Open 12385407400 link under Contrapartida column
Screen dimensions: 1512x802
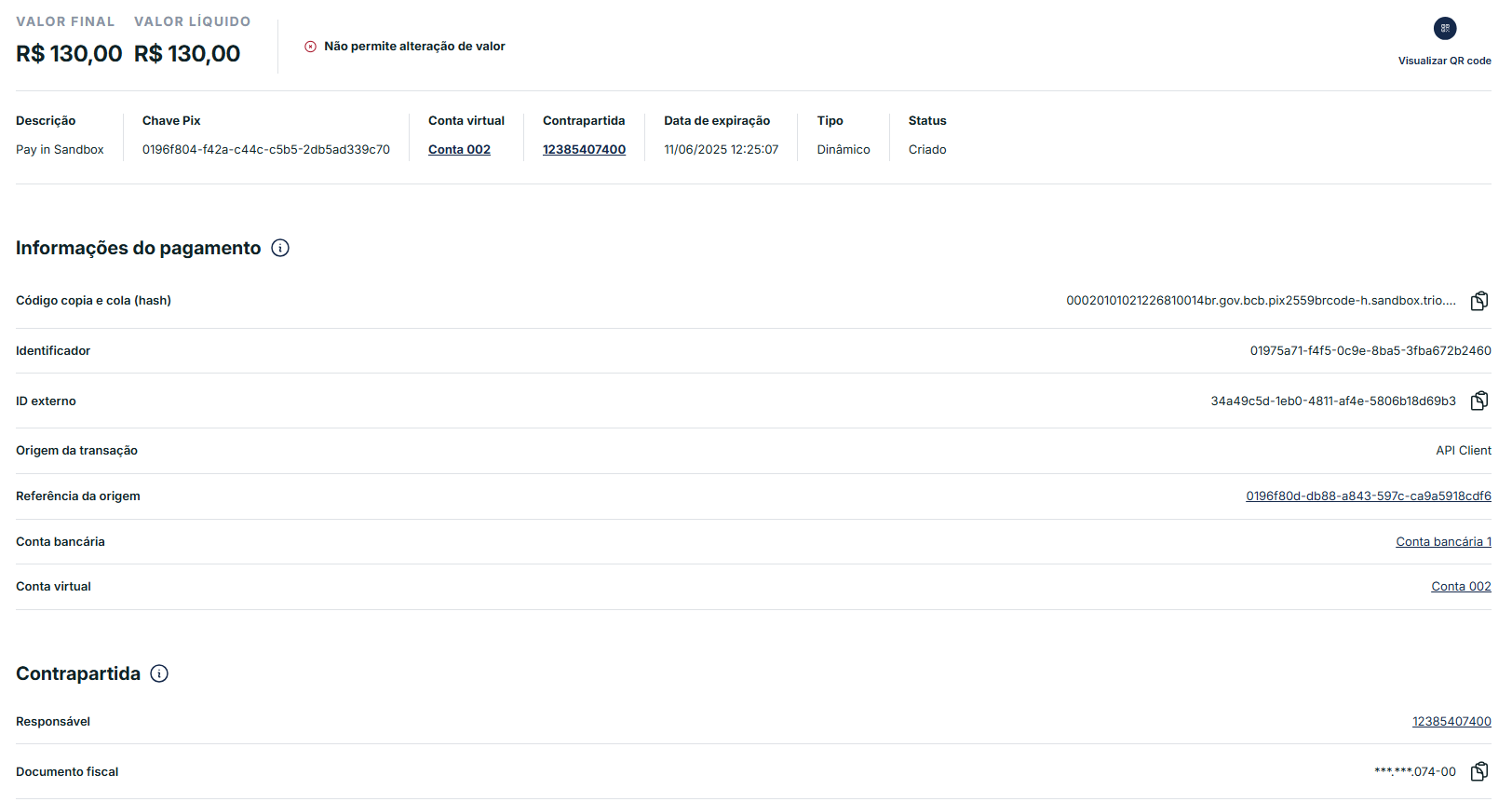pyautogui.click(x=584, y=150)
